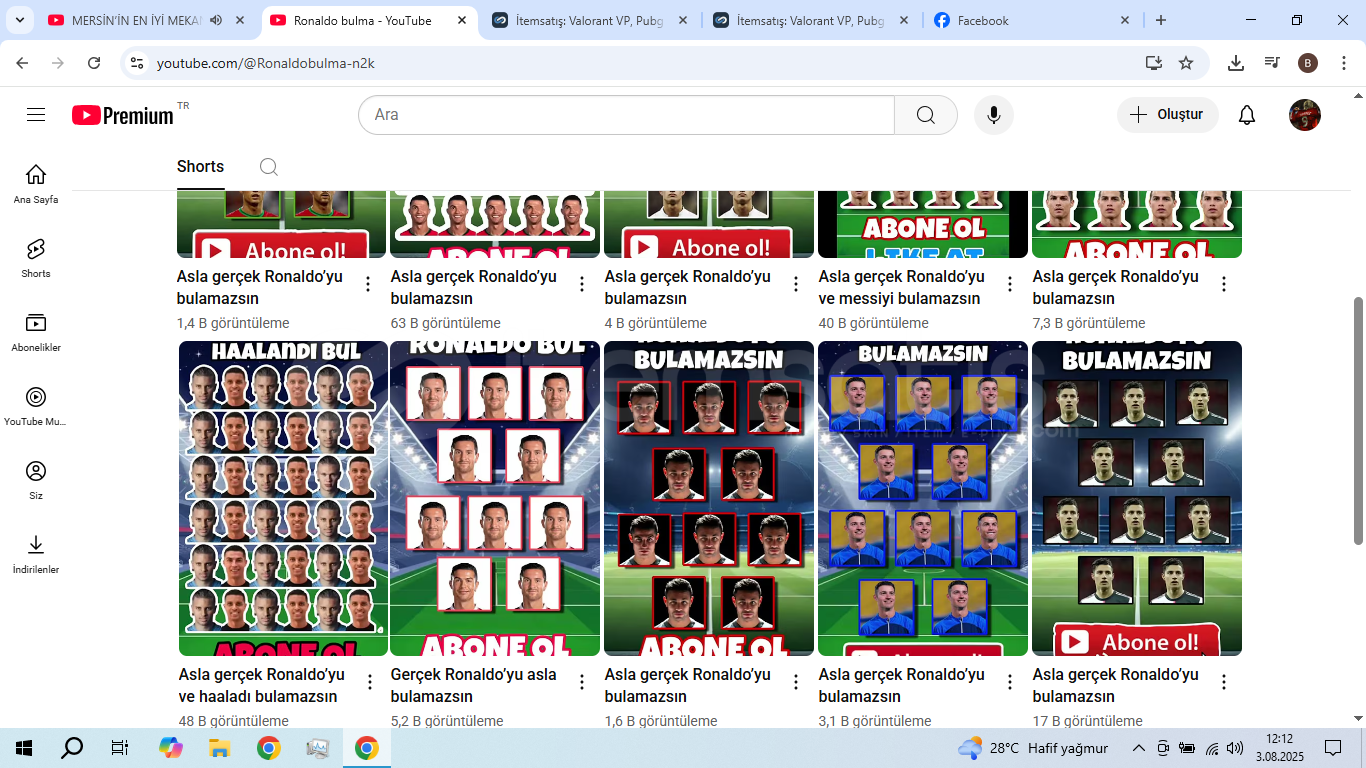
Task: Open weather widget 28°C Hafif yağmur
Action: coord(1033,748)
